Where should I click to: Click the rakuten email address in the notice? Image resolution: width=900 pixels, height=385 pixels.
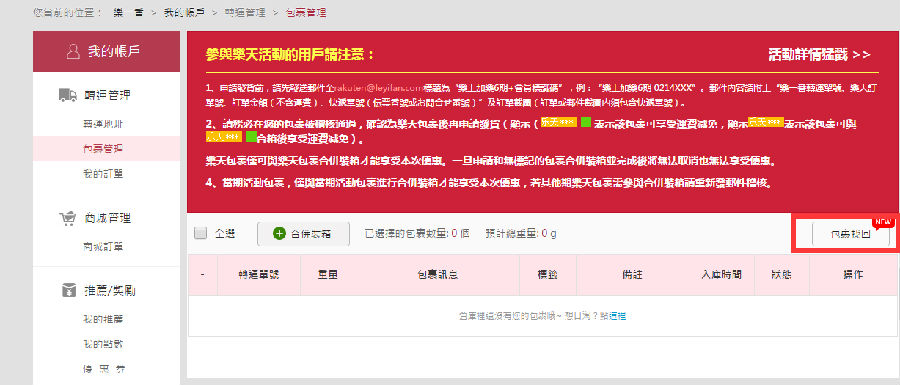(378, 88)
